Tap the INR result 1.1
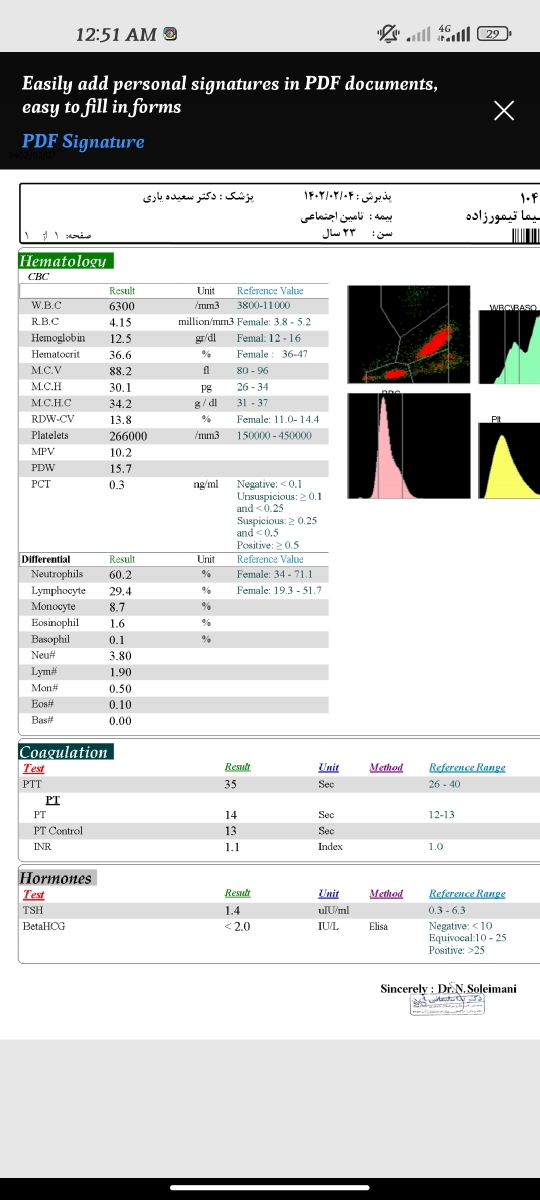The image size is (540, 1200). (x=232, y=847)
